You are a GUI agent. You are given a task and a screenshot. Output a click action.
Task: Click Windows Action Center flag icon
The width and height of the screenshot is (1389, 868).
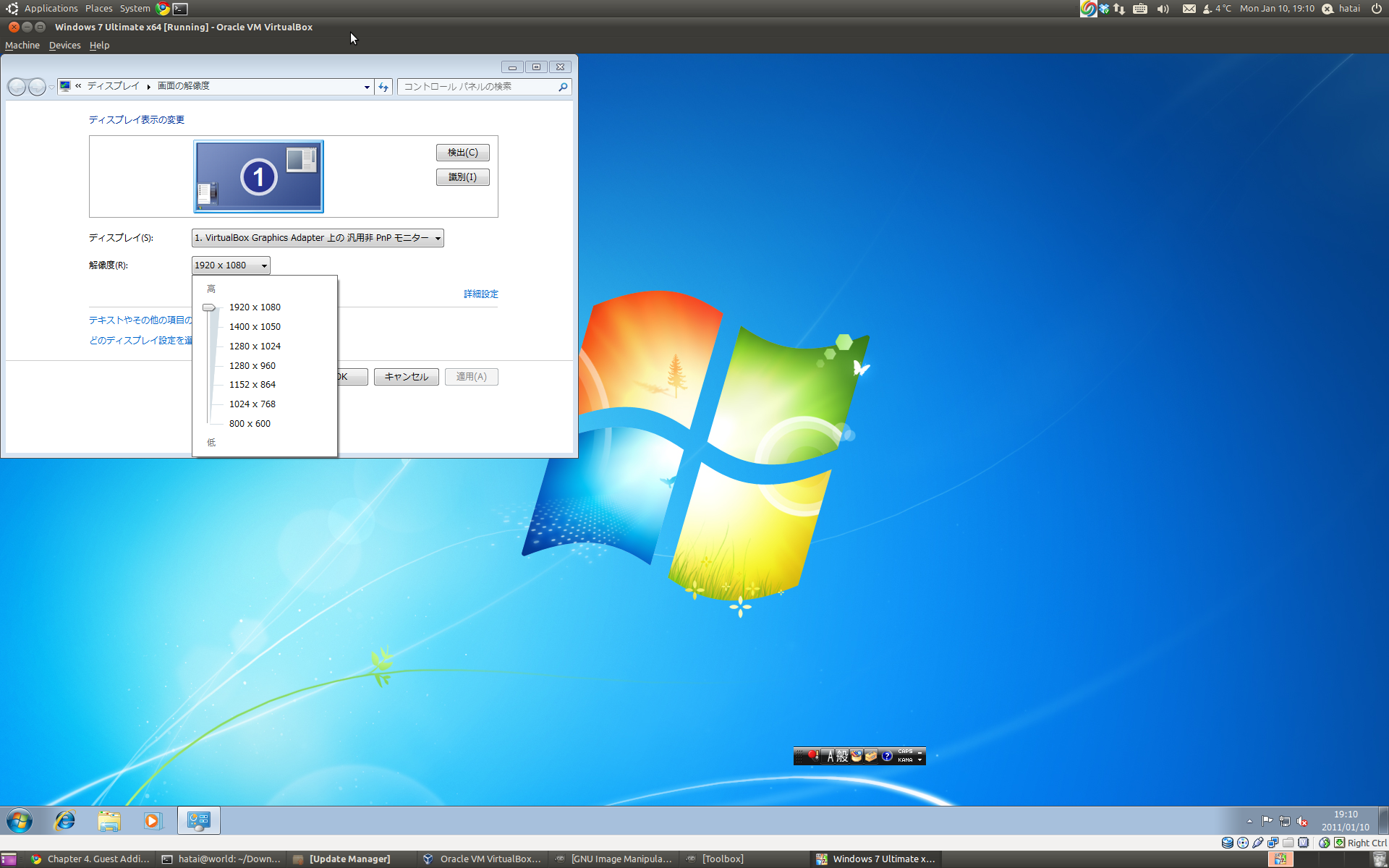point(1267,821)
